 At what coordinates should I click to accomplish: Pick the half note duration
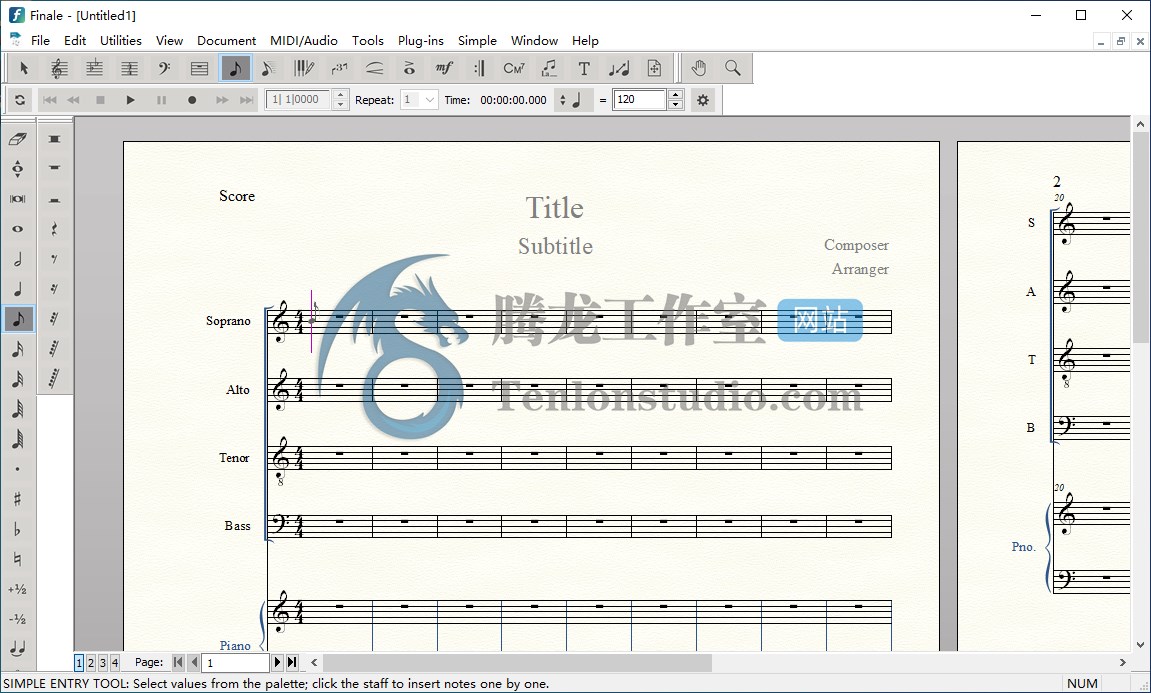pos(18,259)
